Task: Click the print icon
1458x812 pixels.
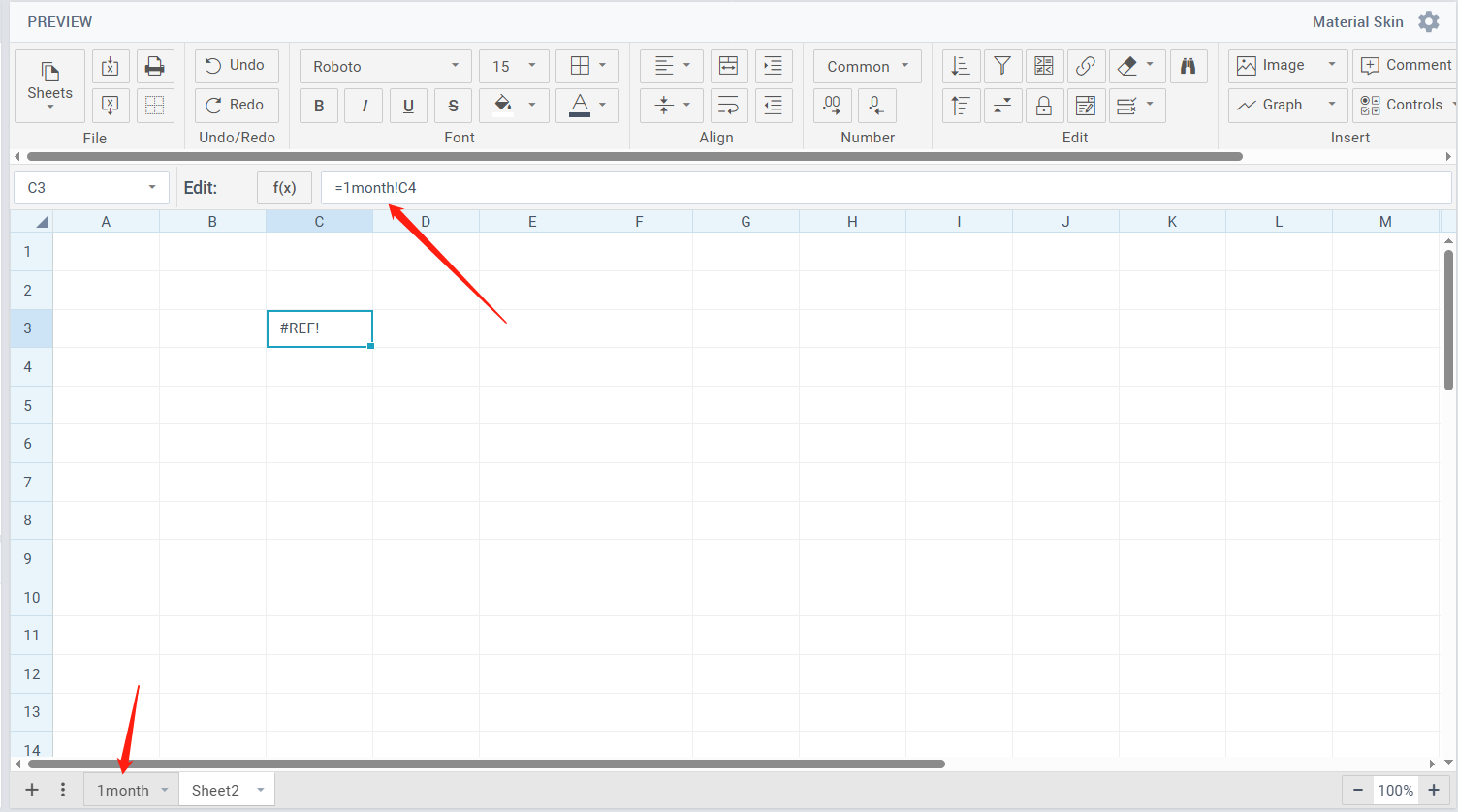Action: pos(155,66)
